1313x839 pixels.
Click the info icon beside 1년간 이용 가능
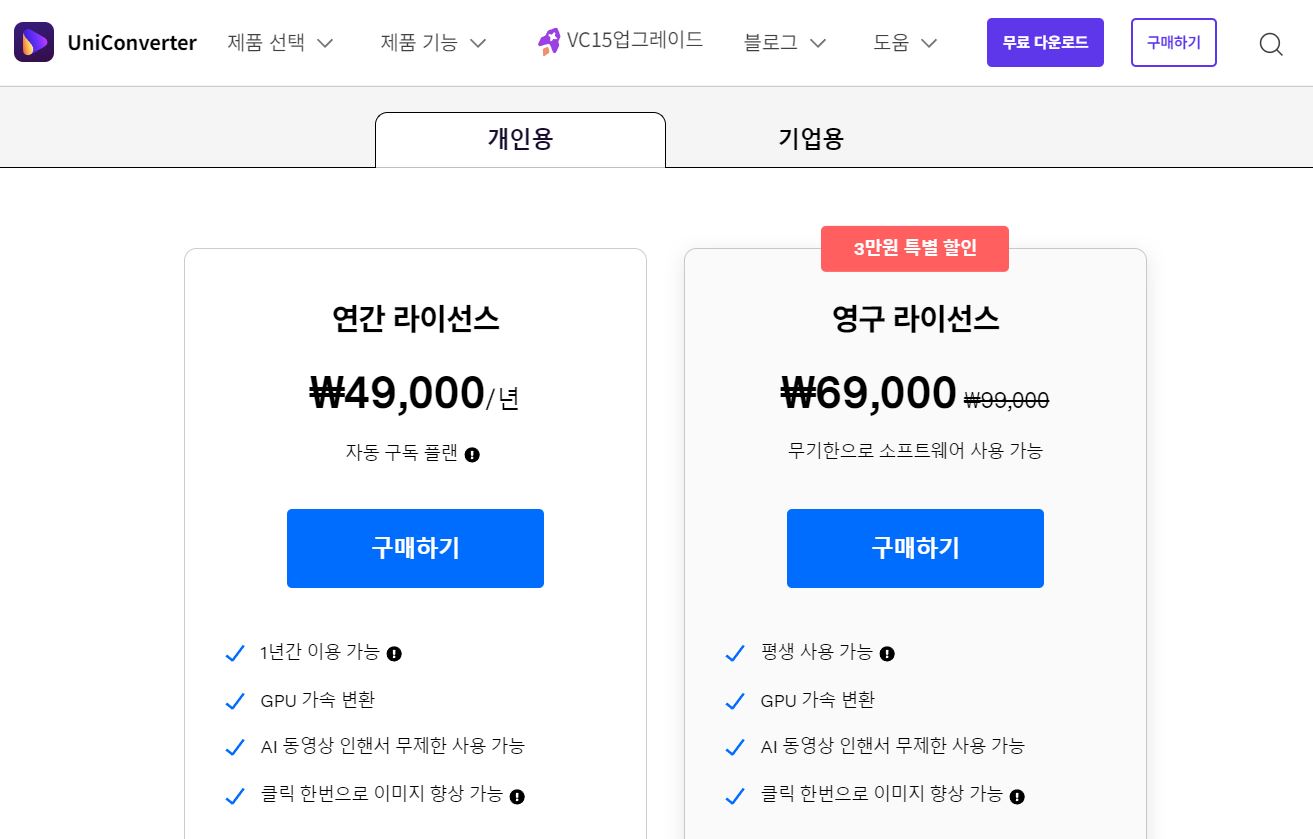[x=395, y=653]
